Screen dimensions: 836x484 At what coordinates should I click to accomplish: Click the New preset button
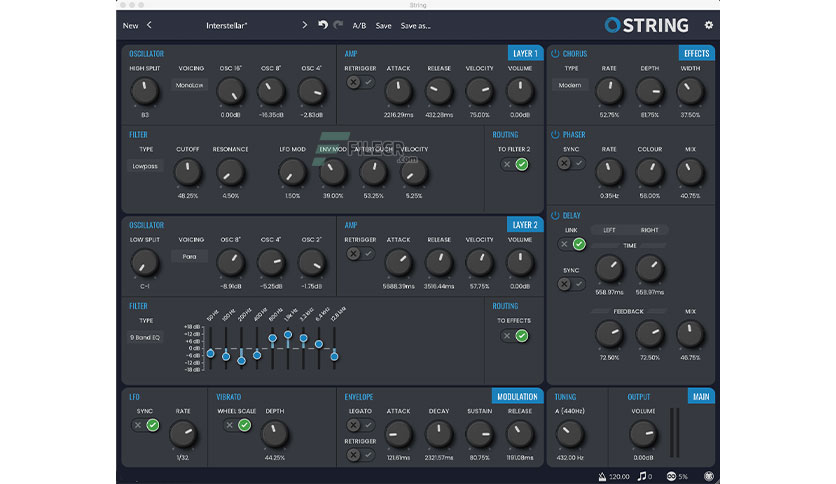[131, 26]
